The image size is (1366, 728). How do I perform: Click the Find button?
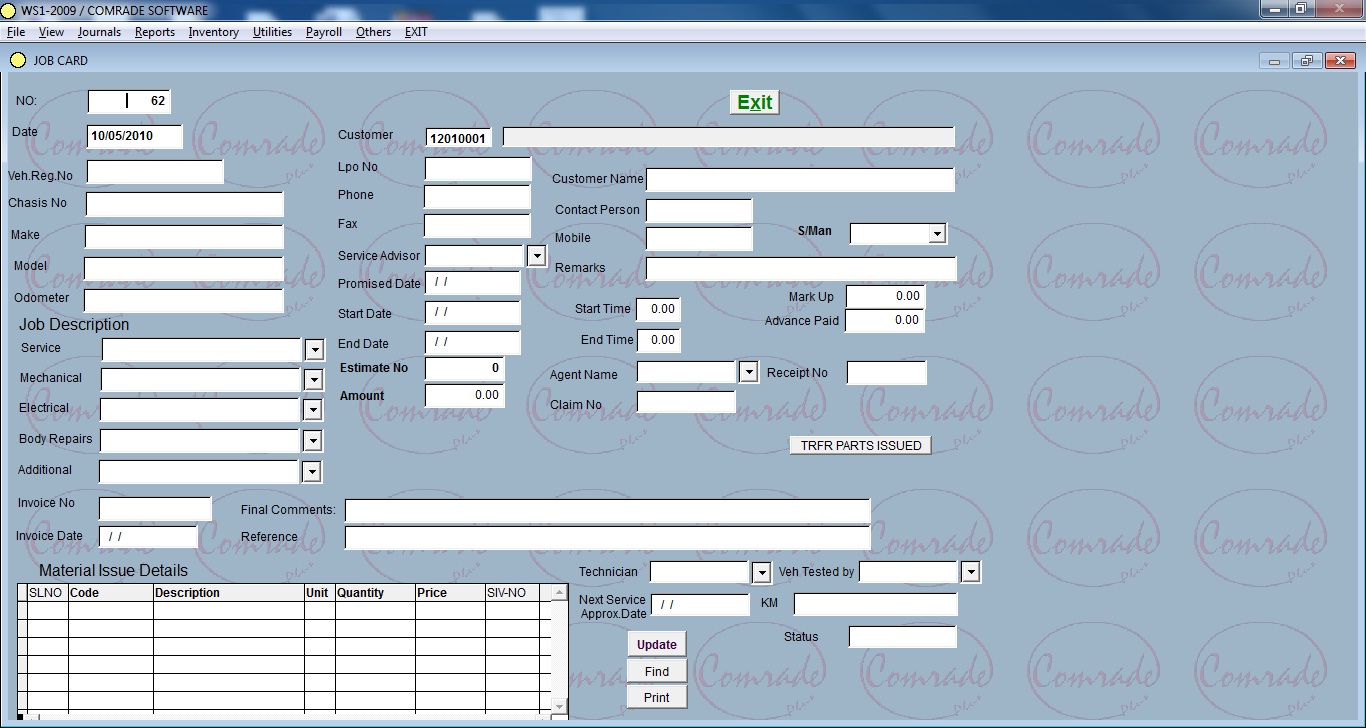657,672
